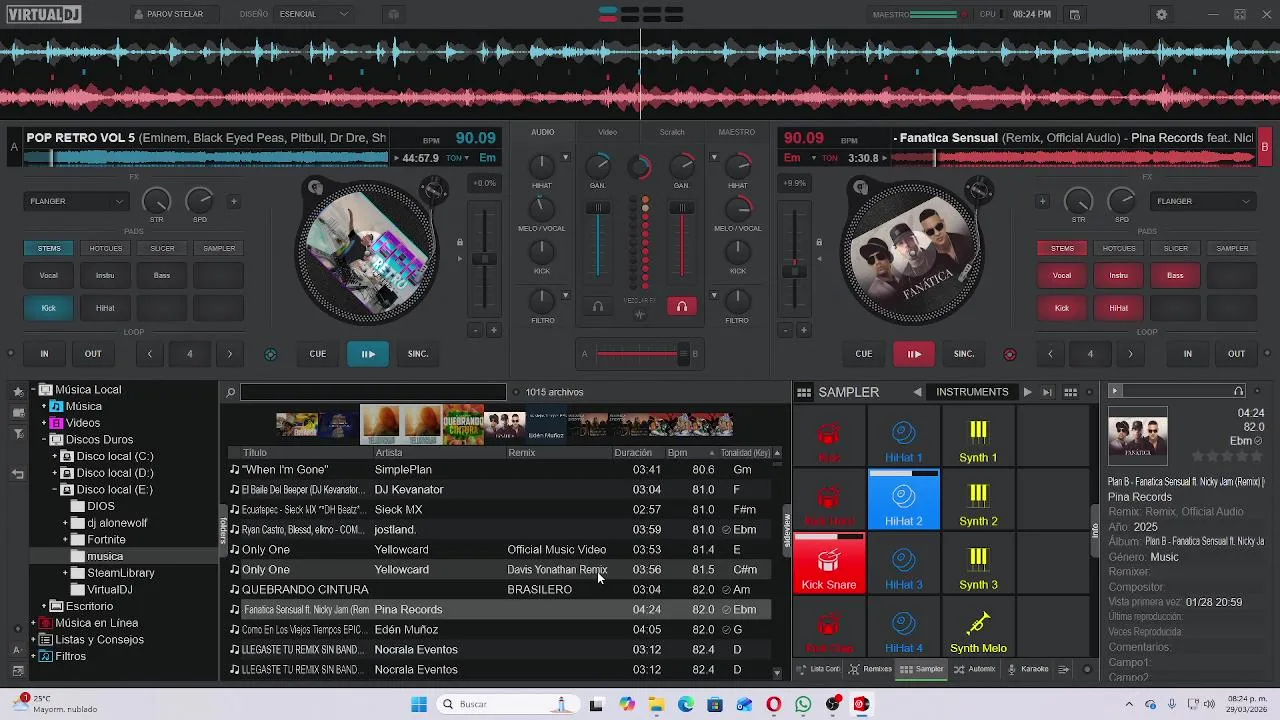Click the target icon beside deck A CUE
This screenshot has width=1280, height=720.
pyautogui.click(x=270, y=354)
